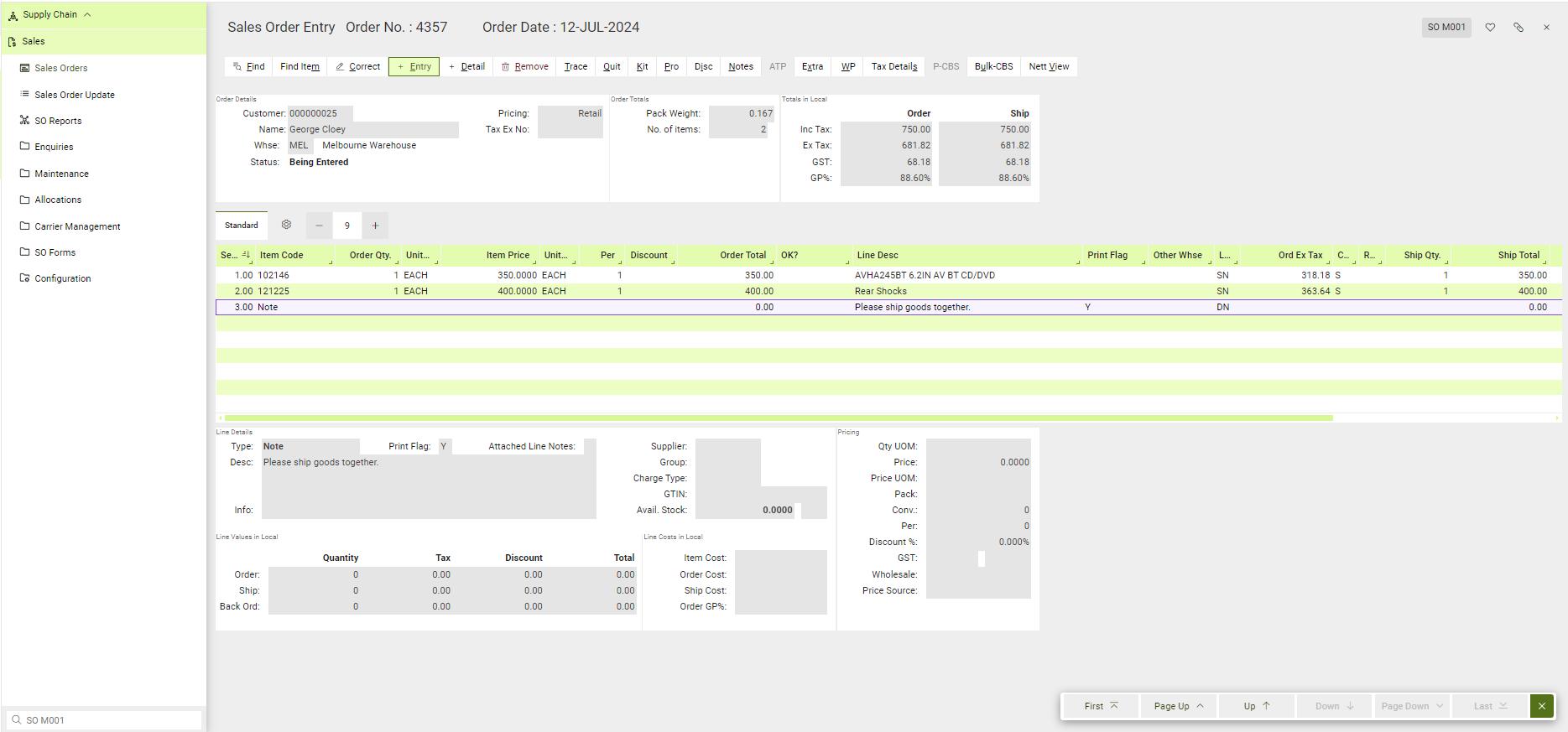Select the Standard grid tab

(242, 226)
